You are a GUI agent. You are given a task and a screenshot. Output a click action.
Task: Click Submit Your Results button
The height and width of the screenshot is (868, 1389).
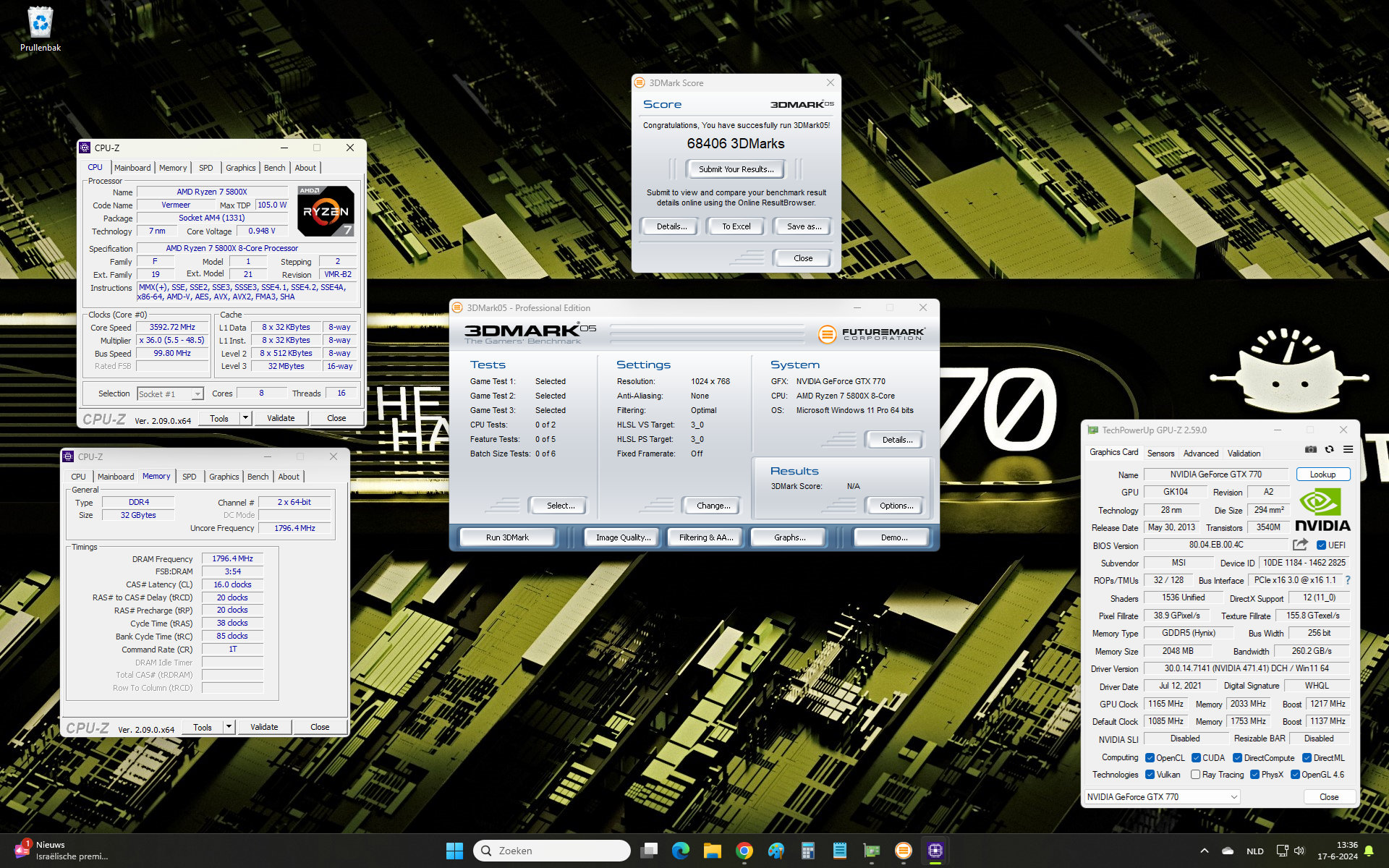click(736, 169)
